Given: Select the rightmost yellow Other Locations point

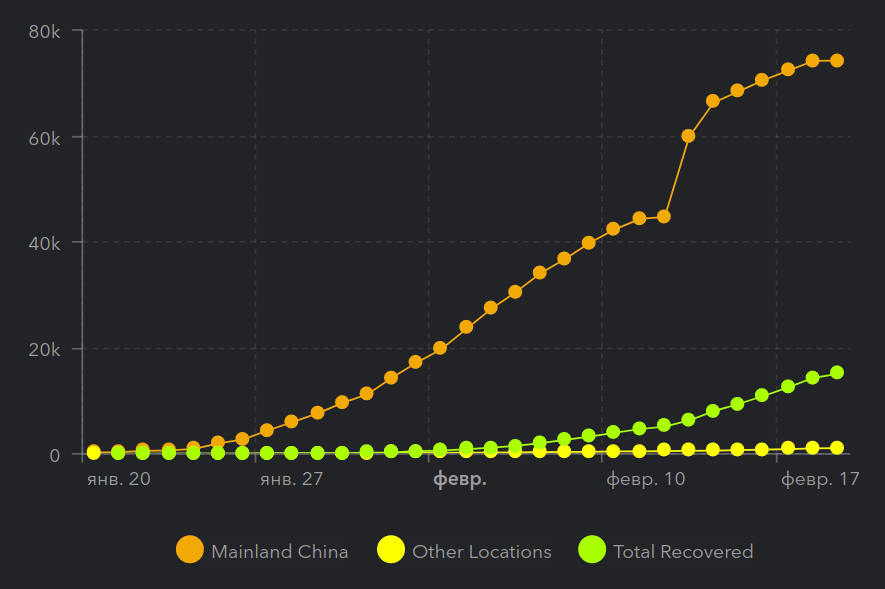Looking at the screenshot, I should click(x=836, y=448).
